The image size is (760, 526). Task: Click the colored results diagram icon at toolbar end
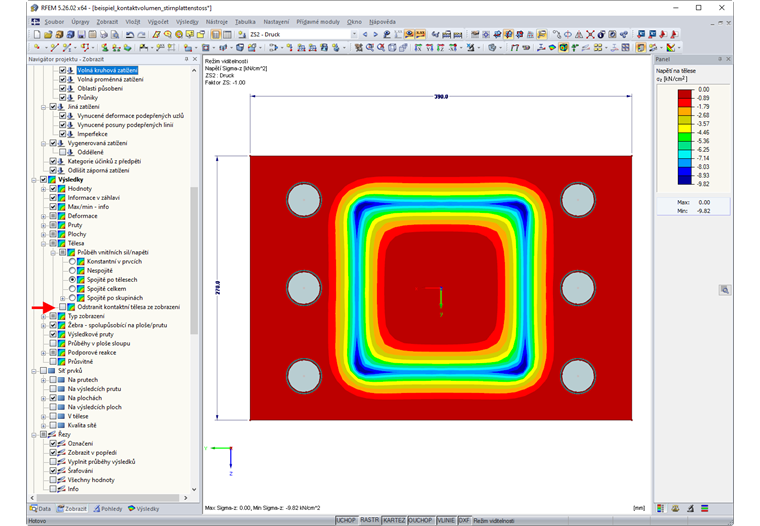tap(670, 48)
